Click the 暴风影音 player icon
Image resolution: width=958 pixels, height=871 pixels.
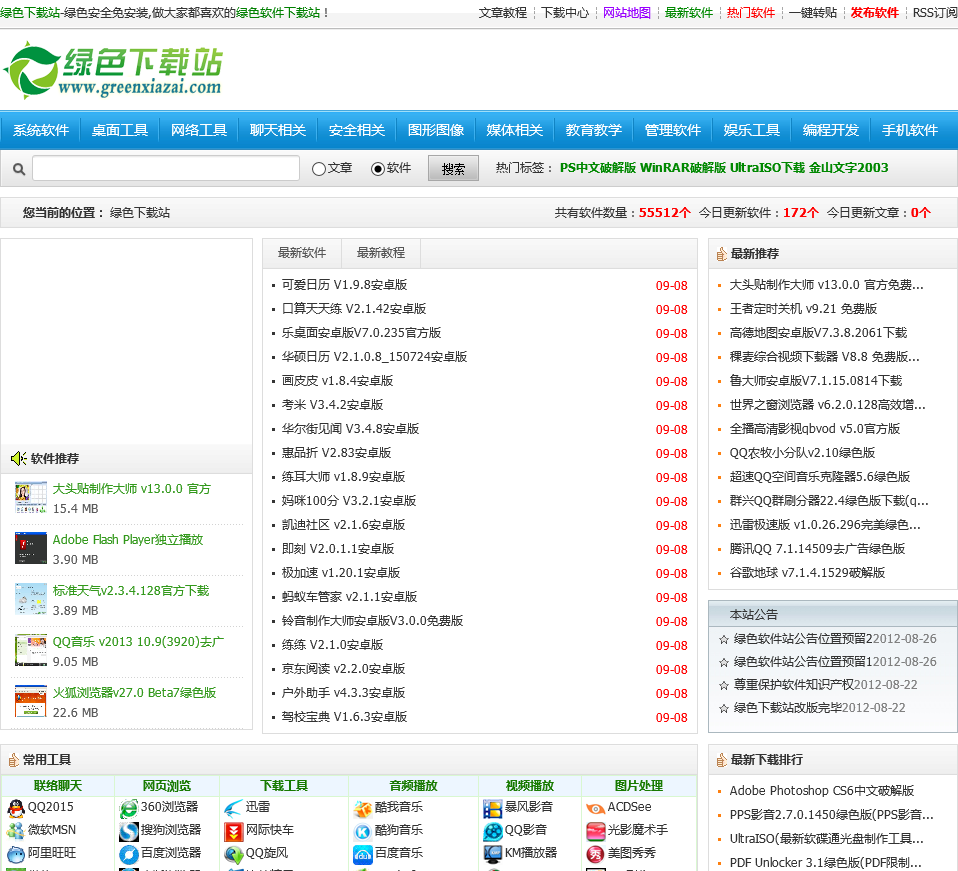(x=492, y=808)
